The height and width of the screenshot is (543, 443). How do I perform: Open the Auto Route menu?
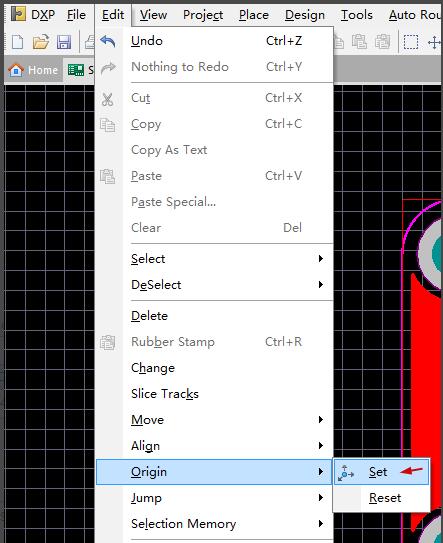tap(415, 15)
